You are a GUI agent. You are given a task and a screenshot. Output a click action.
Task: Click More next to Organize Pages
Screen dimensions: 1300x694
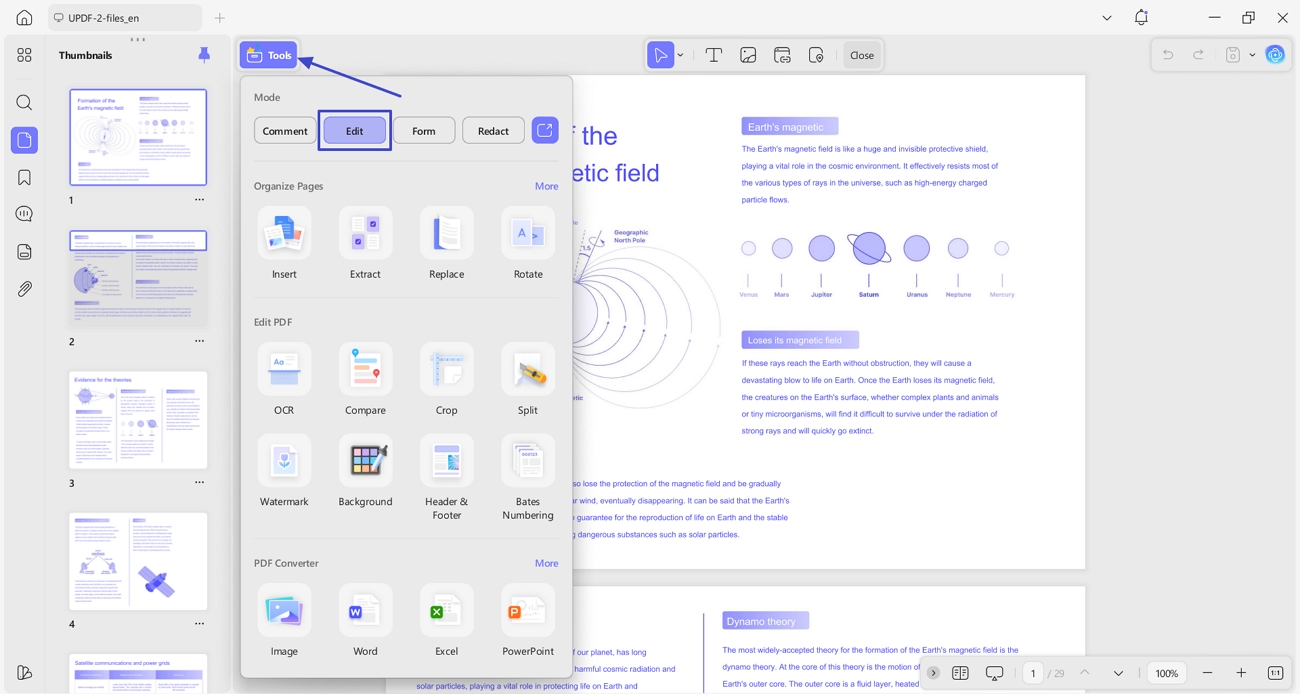pyautogui.click(x=546, y=186)
